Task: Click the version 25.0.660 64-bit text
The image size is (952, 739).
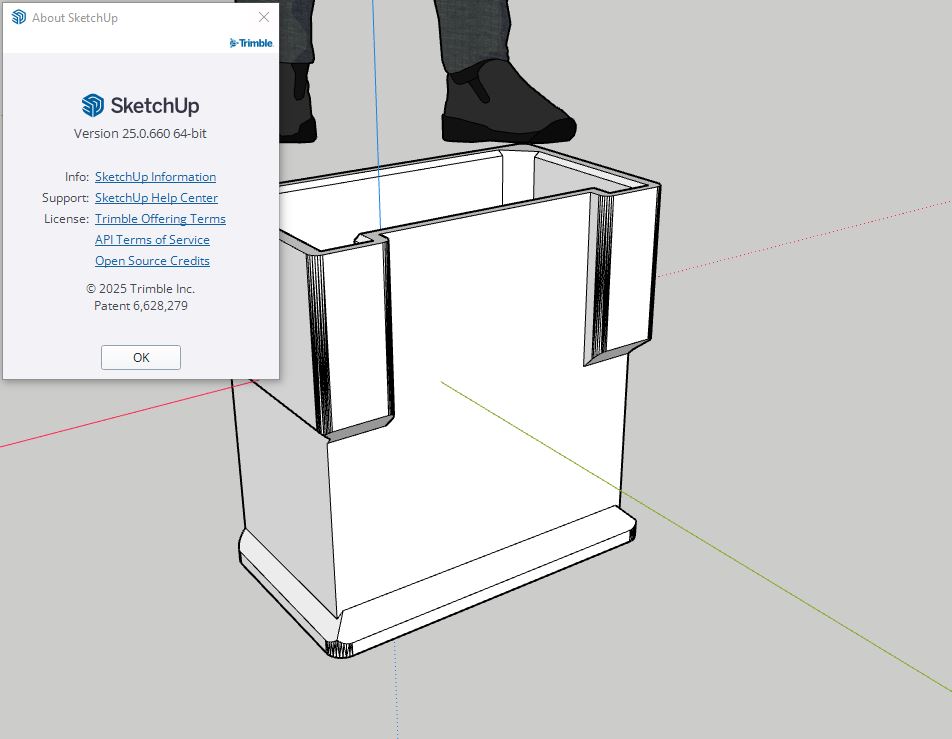Action: point(140,133)
